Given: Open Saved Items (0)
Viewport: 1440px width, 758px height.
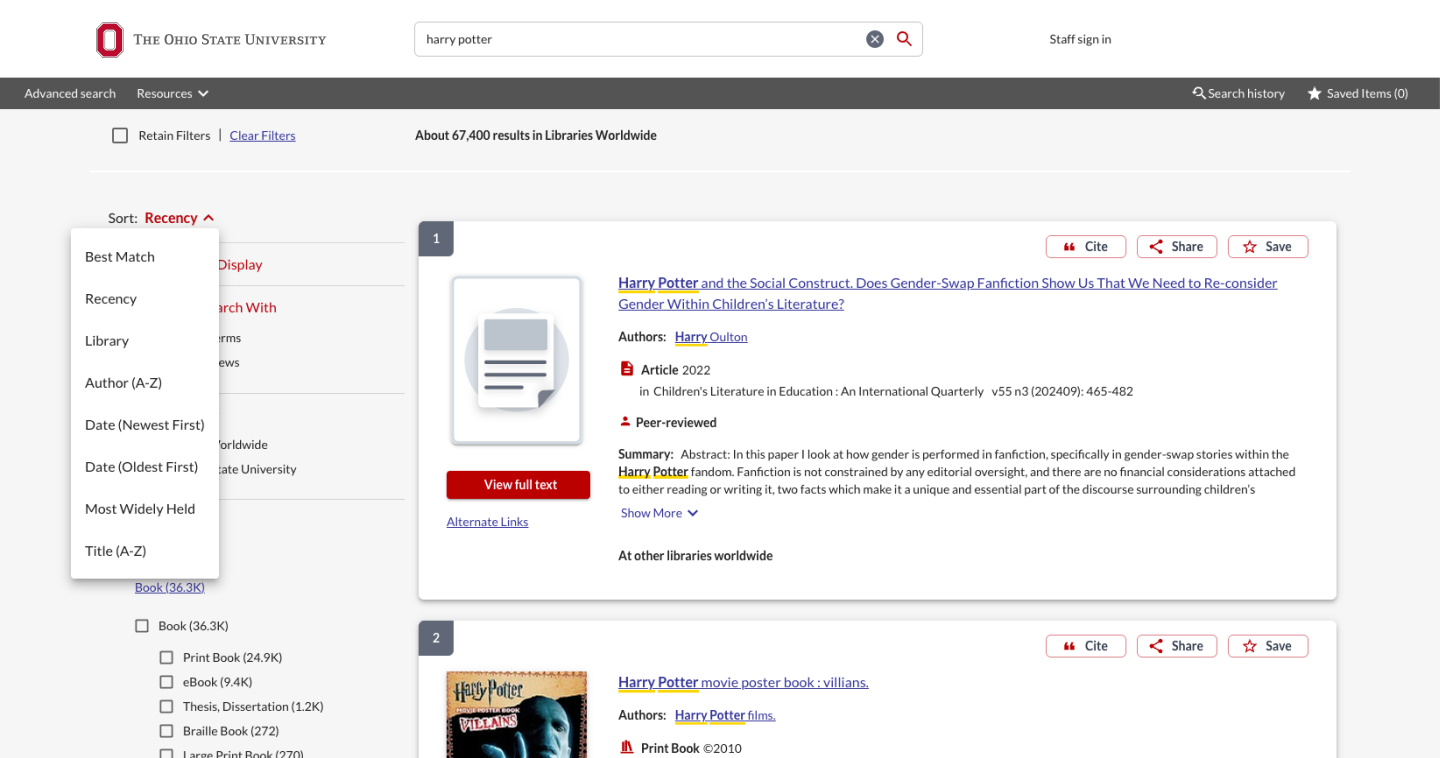Looking at the screenshot, I should click(1357, 93).
